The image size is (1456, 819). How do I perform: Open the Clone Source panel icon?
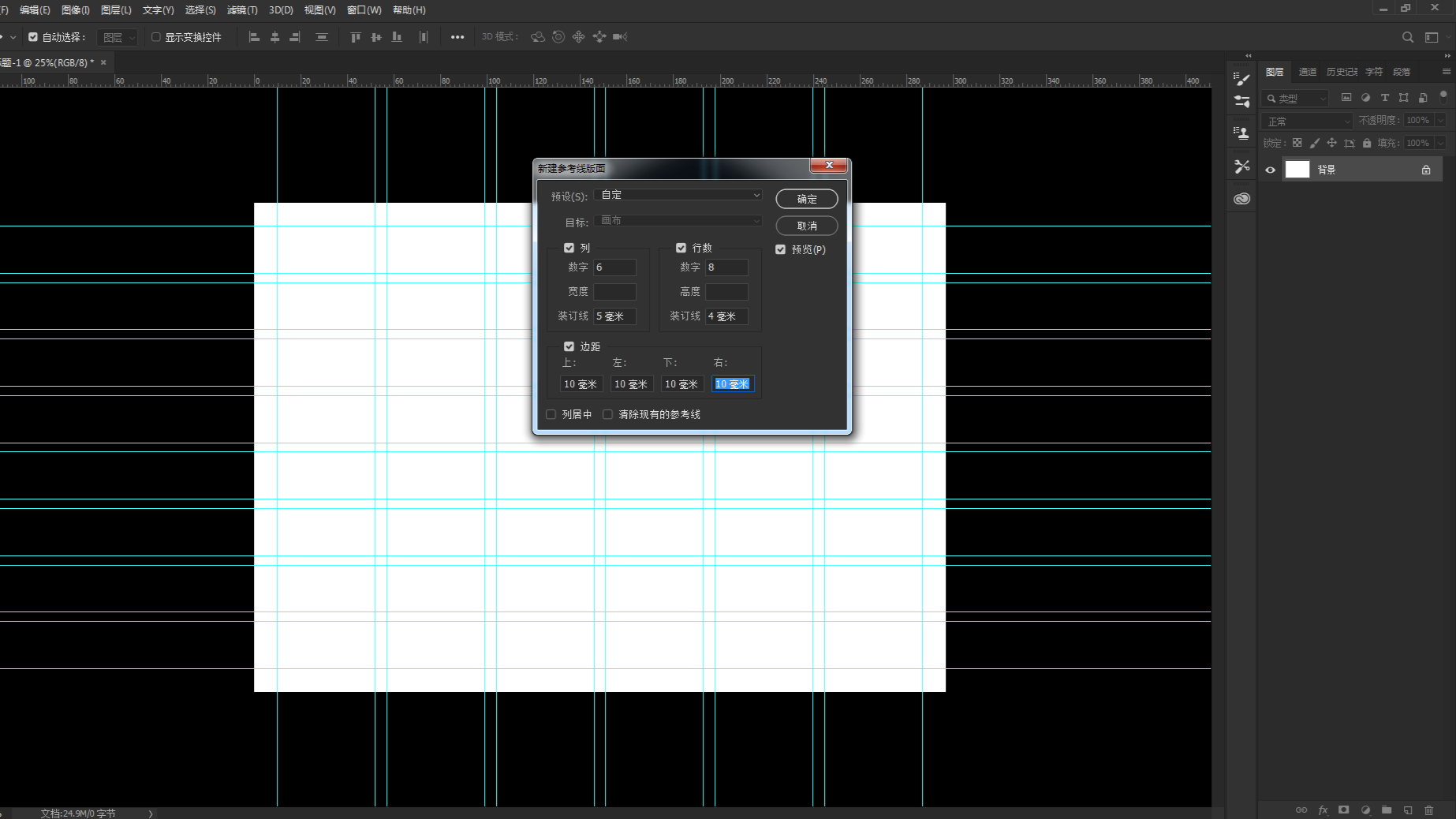[x=1242, y=133]
